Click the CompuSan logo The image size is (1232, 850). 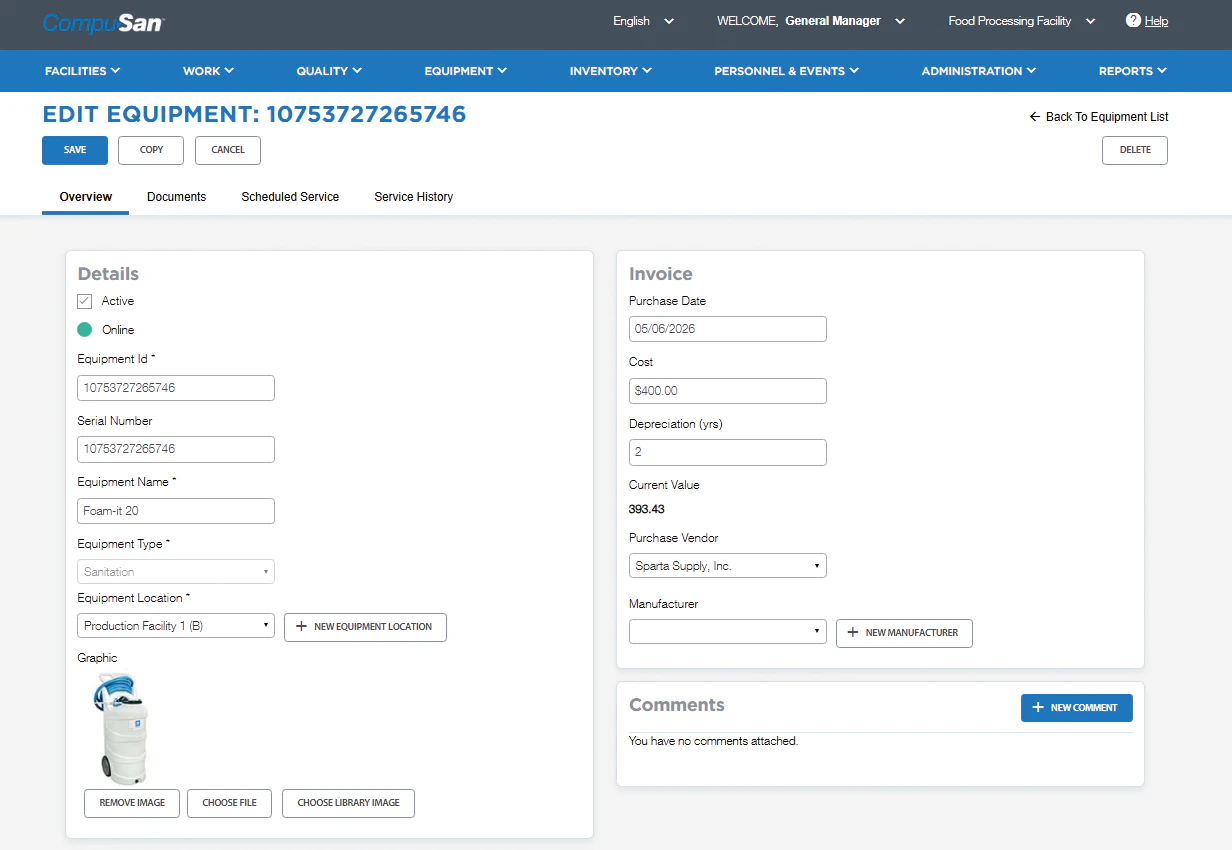point(104,22)
